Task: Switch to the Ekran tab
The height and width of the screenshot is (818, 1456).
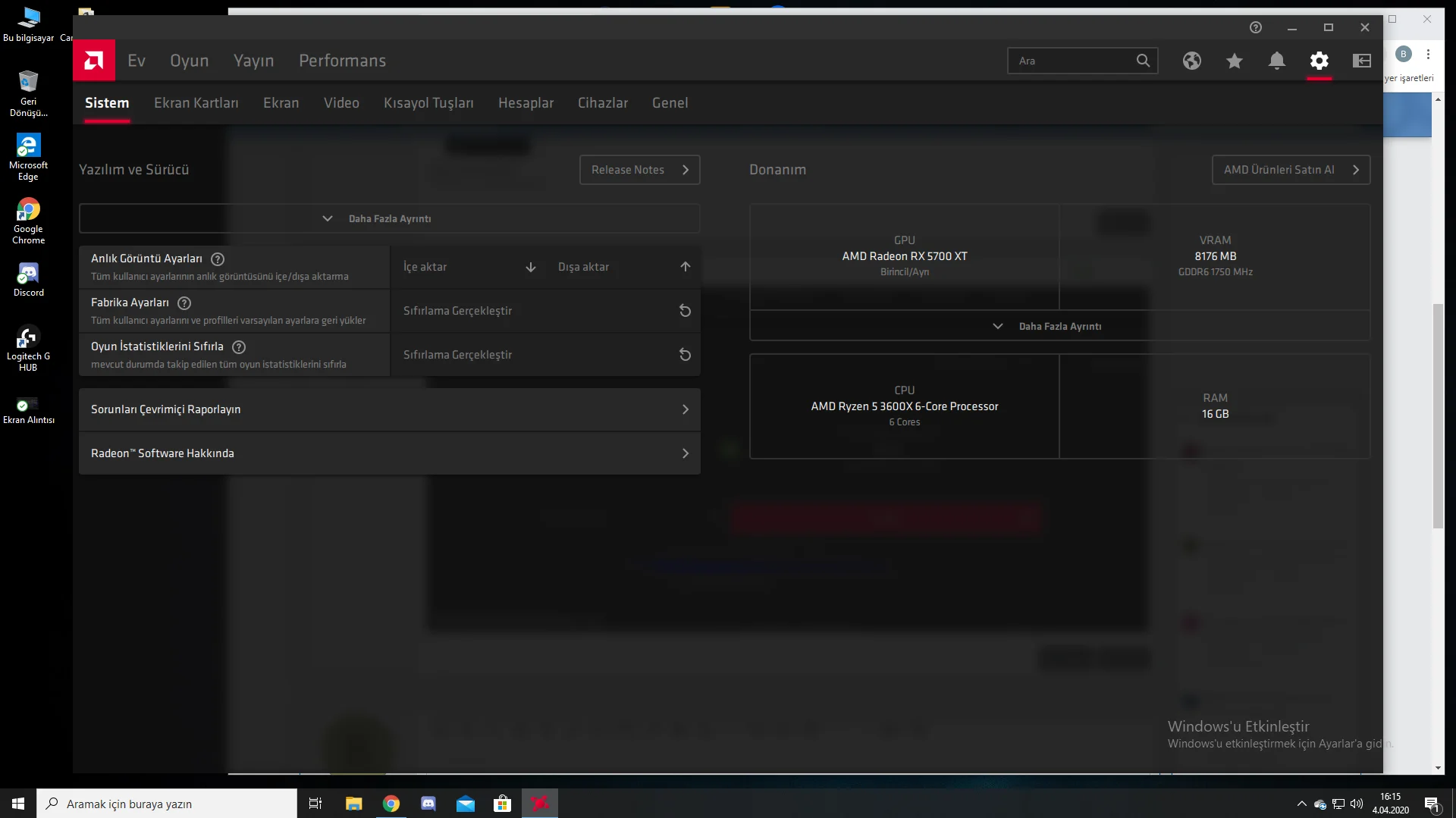Action: tap(281, 103)
